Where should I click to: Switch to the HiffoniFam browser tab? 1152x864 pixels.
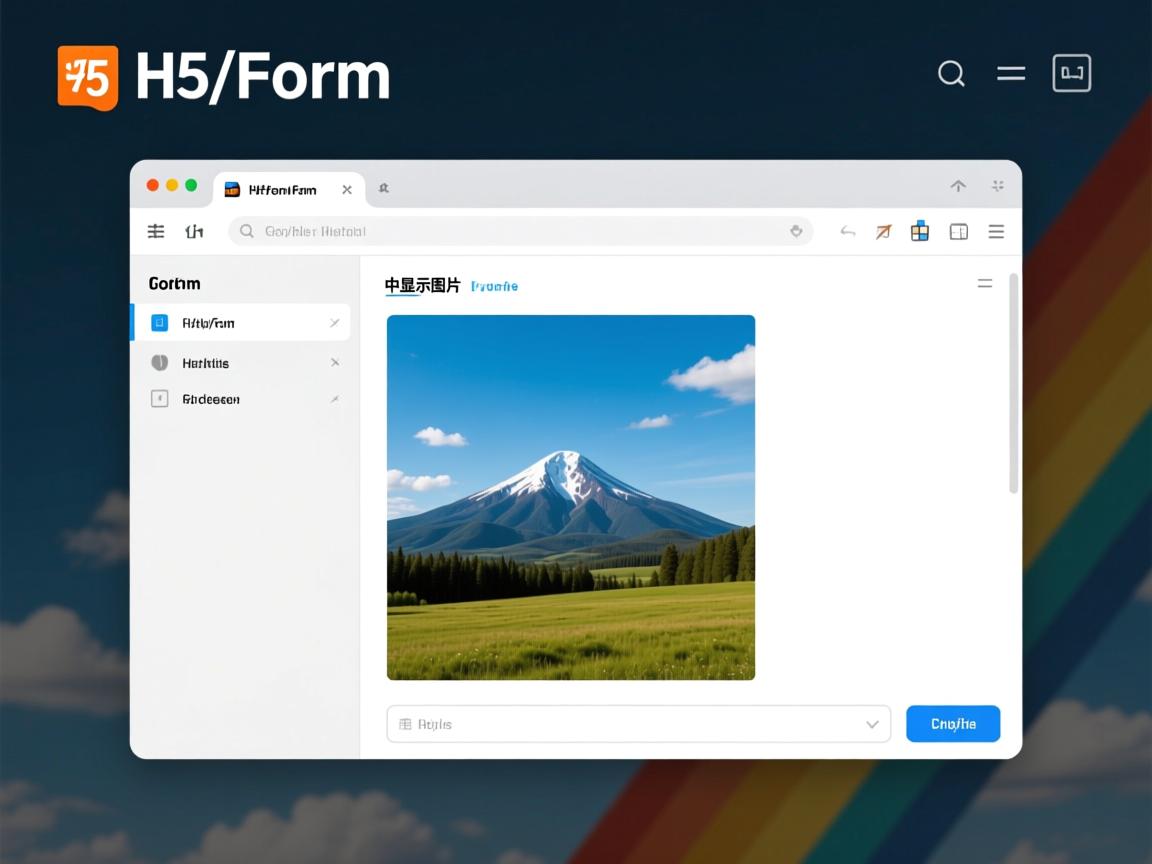pos(283,188)
